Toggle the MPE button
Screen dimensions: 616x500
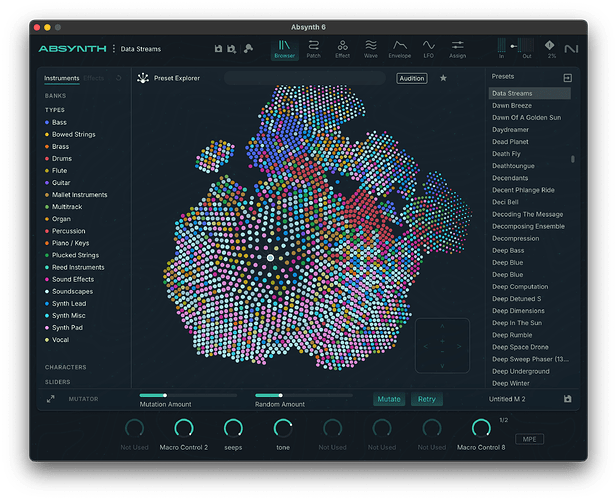click(x=529, y=439)
